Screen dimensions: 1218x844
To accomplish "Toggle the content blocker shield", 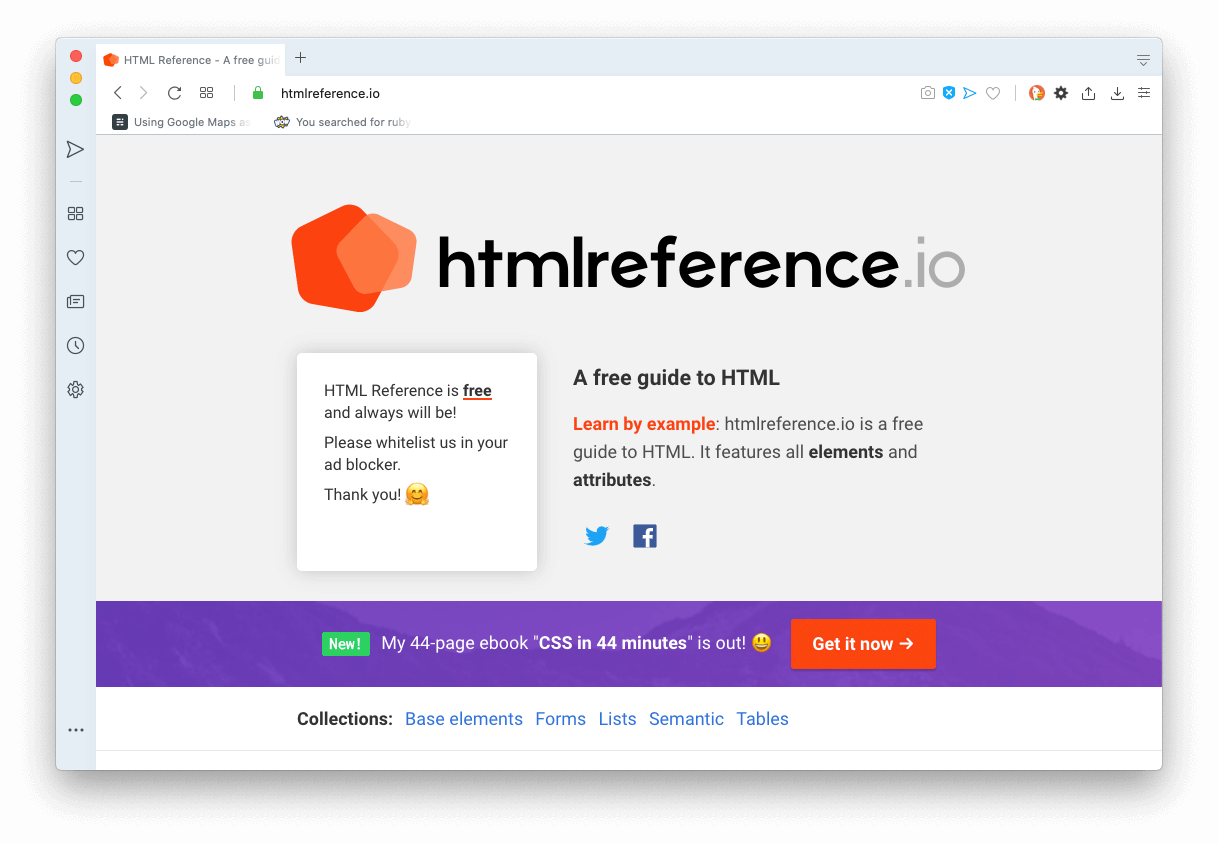I will pos(948,92).
